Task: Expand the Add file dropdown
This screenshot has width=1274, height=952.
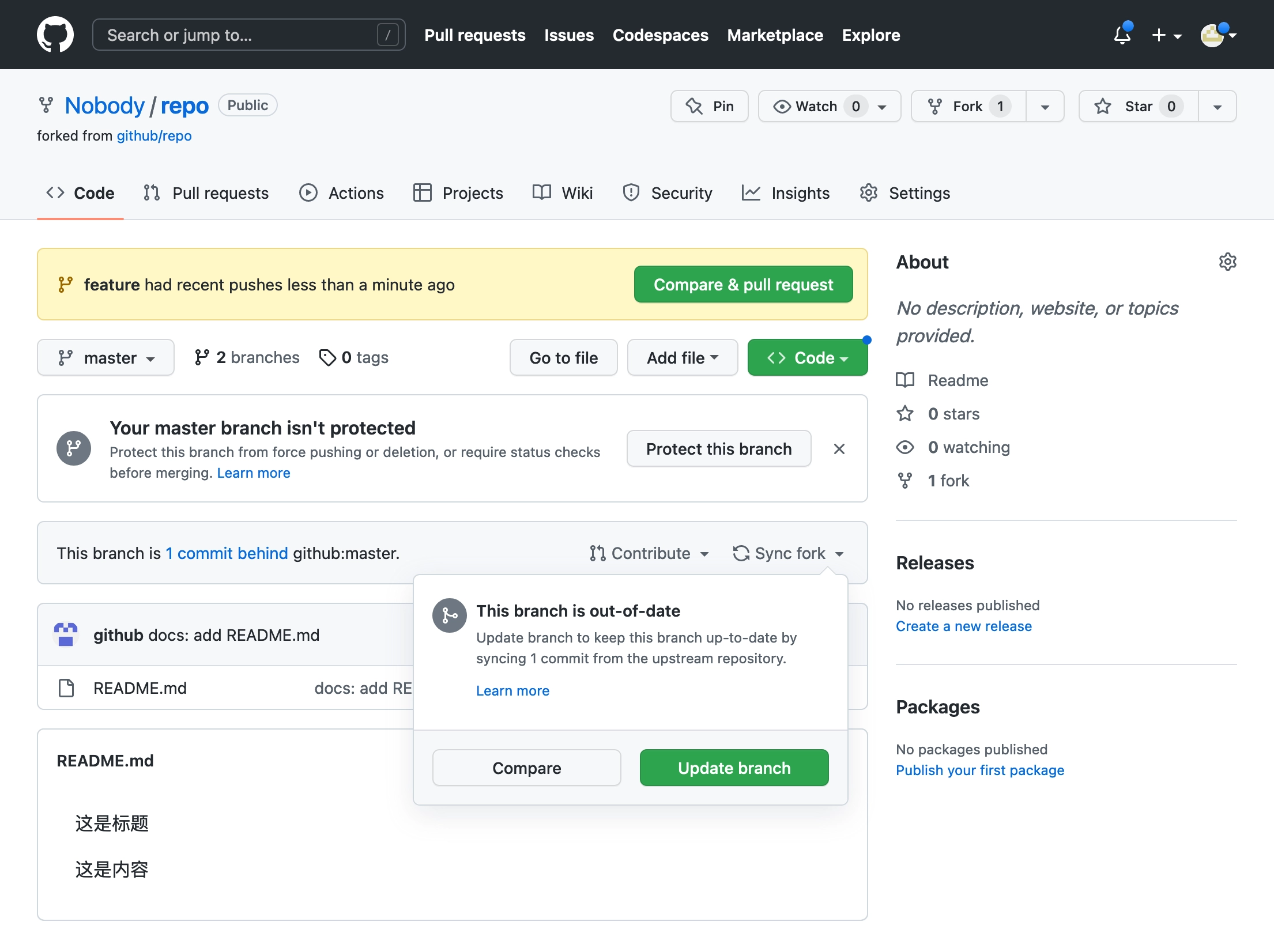Action: (x=682, y=357)
